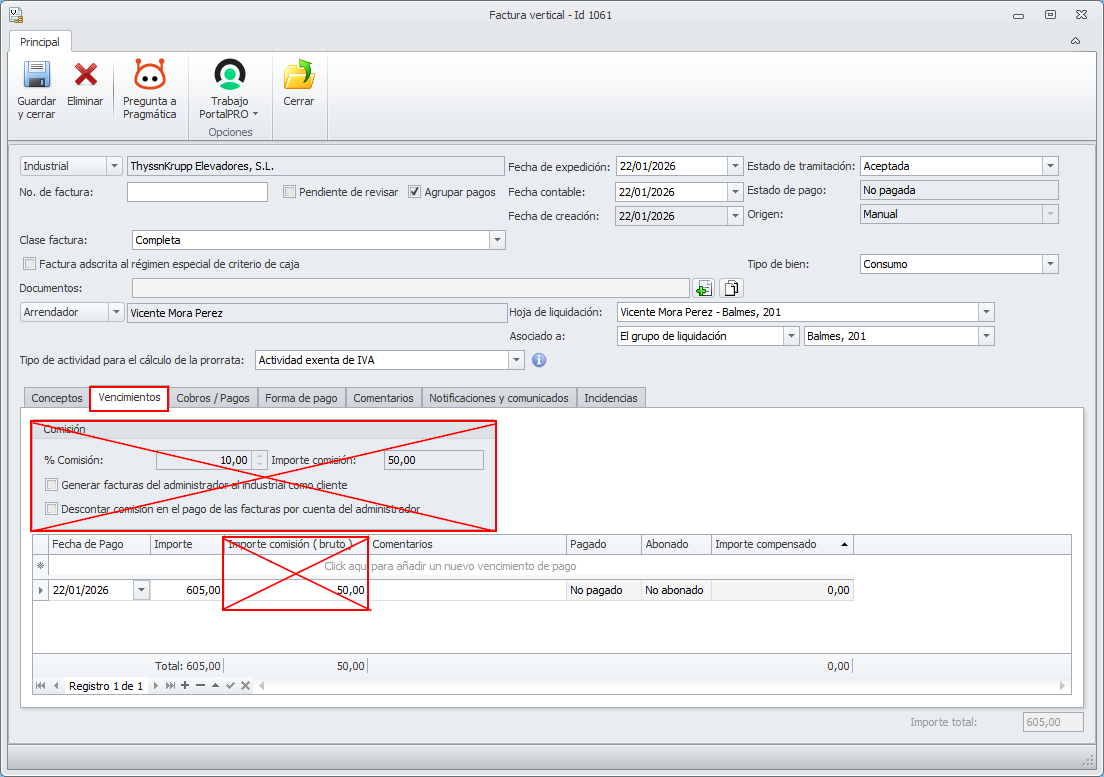Select the 605,00 importe cell
1104x777 pixels.
[x=187, y=590]
